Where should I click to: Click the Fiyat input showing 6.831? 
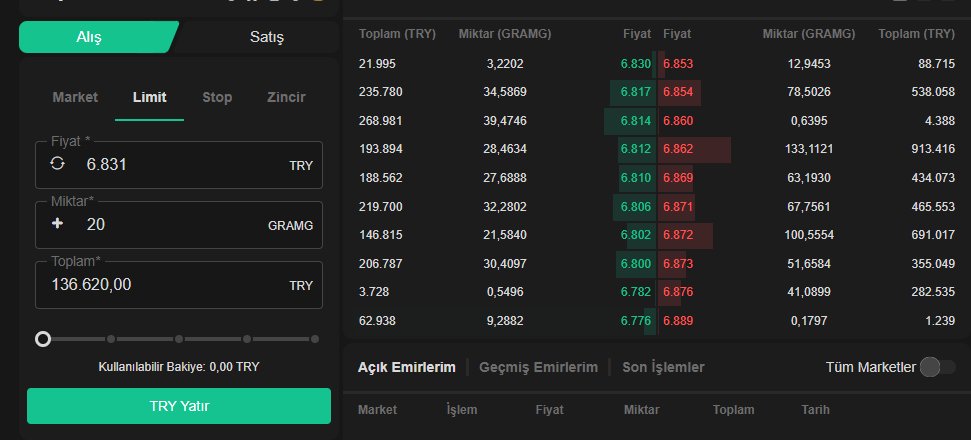point(179,165)
